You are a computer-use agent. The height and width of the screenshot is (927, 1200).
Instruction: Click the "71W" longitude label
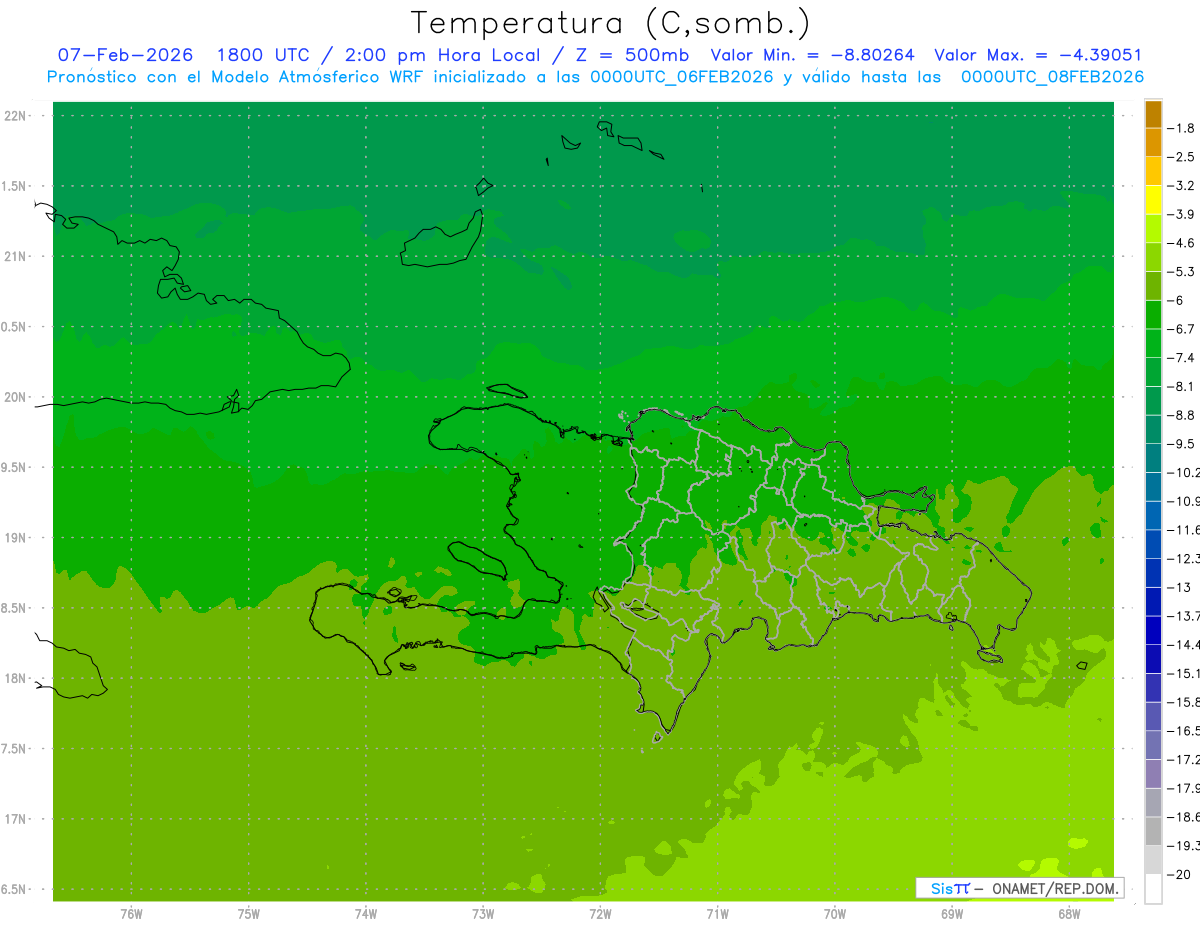coord(717,914)
